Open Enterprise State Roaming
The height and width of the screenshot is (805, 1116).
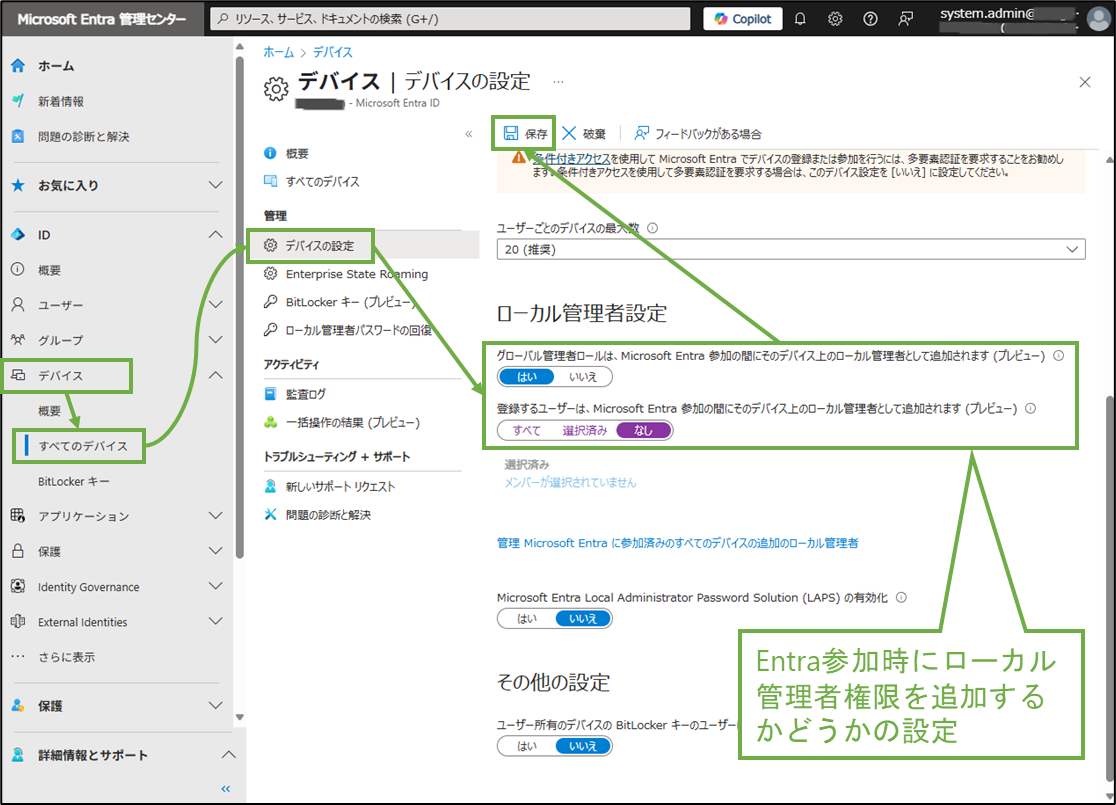(x=357, y=274)
